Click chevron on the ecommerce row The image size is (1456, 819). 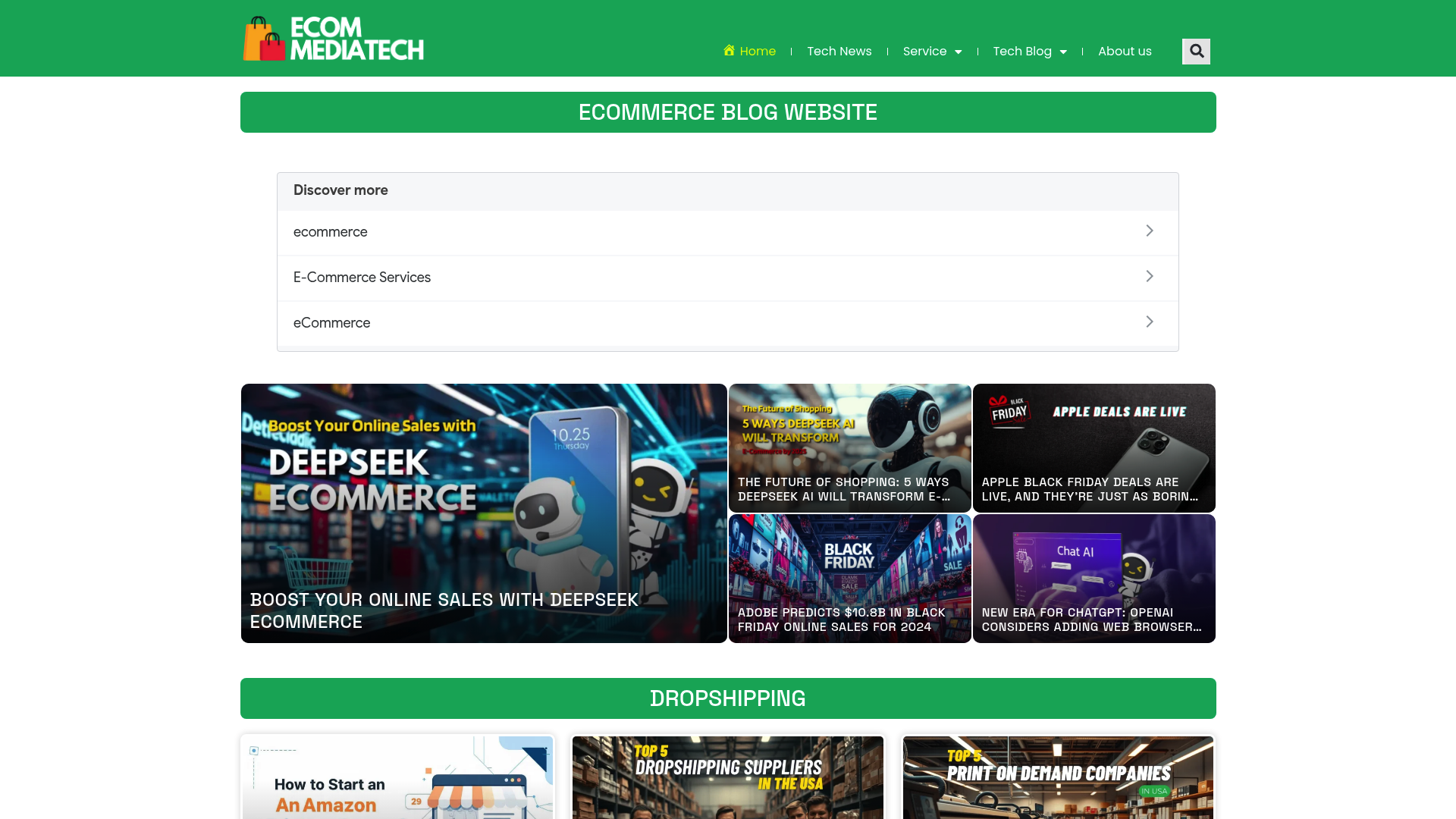click(x=1150, y=231)
